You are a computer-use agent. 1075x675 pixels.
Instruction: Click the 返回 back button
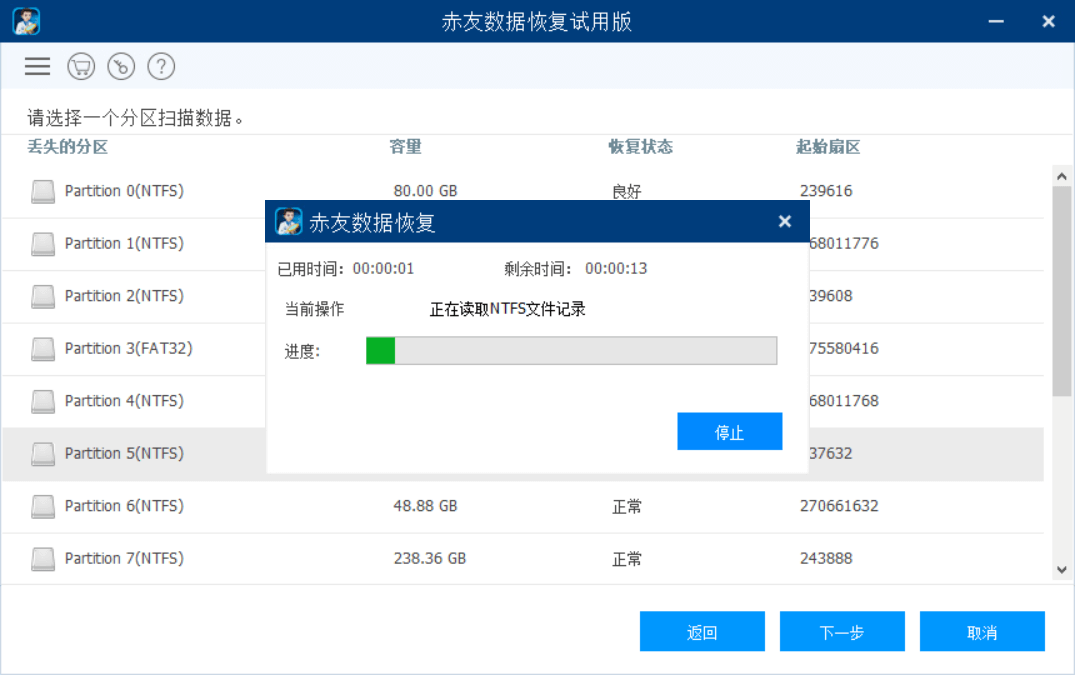coord(702,631)
